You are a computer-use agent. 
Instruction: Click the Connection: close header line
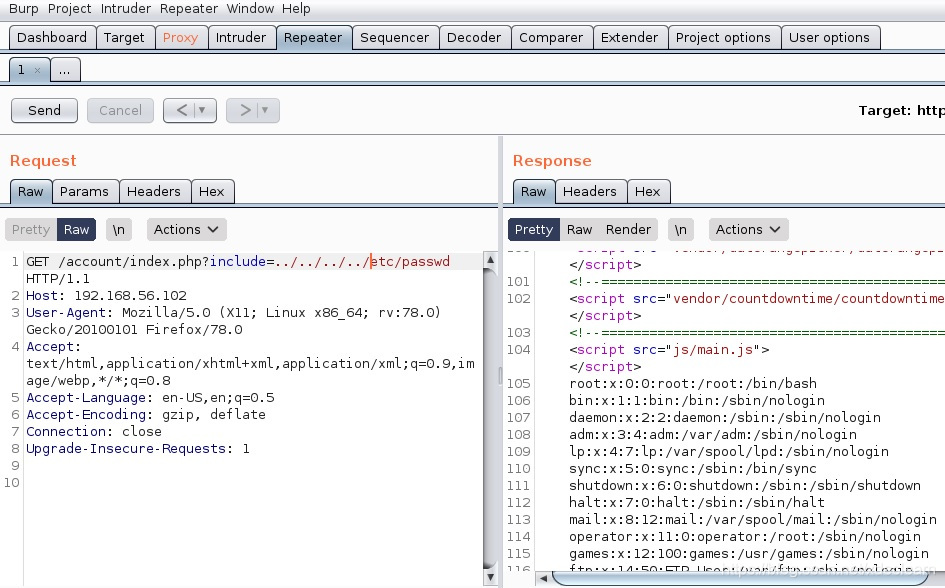(94, 432)
